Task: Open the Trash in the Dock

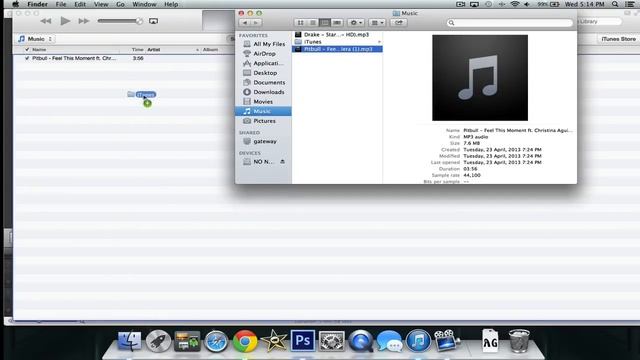Action: (x=519, y=341)
